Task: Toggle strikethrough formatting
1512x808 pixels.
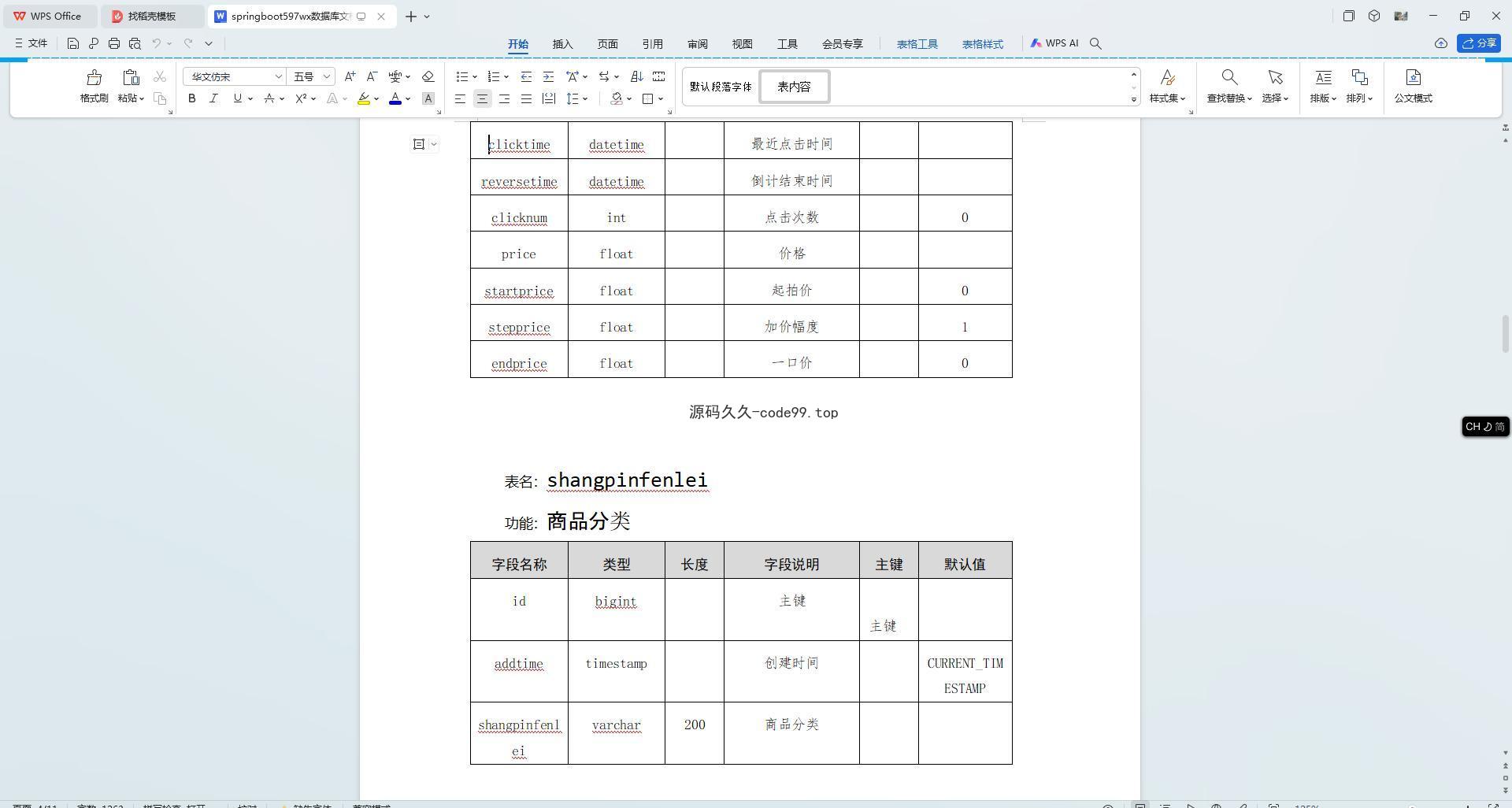Action: tap(269, 98)
